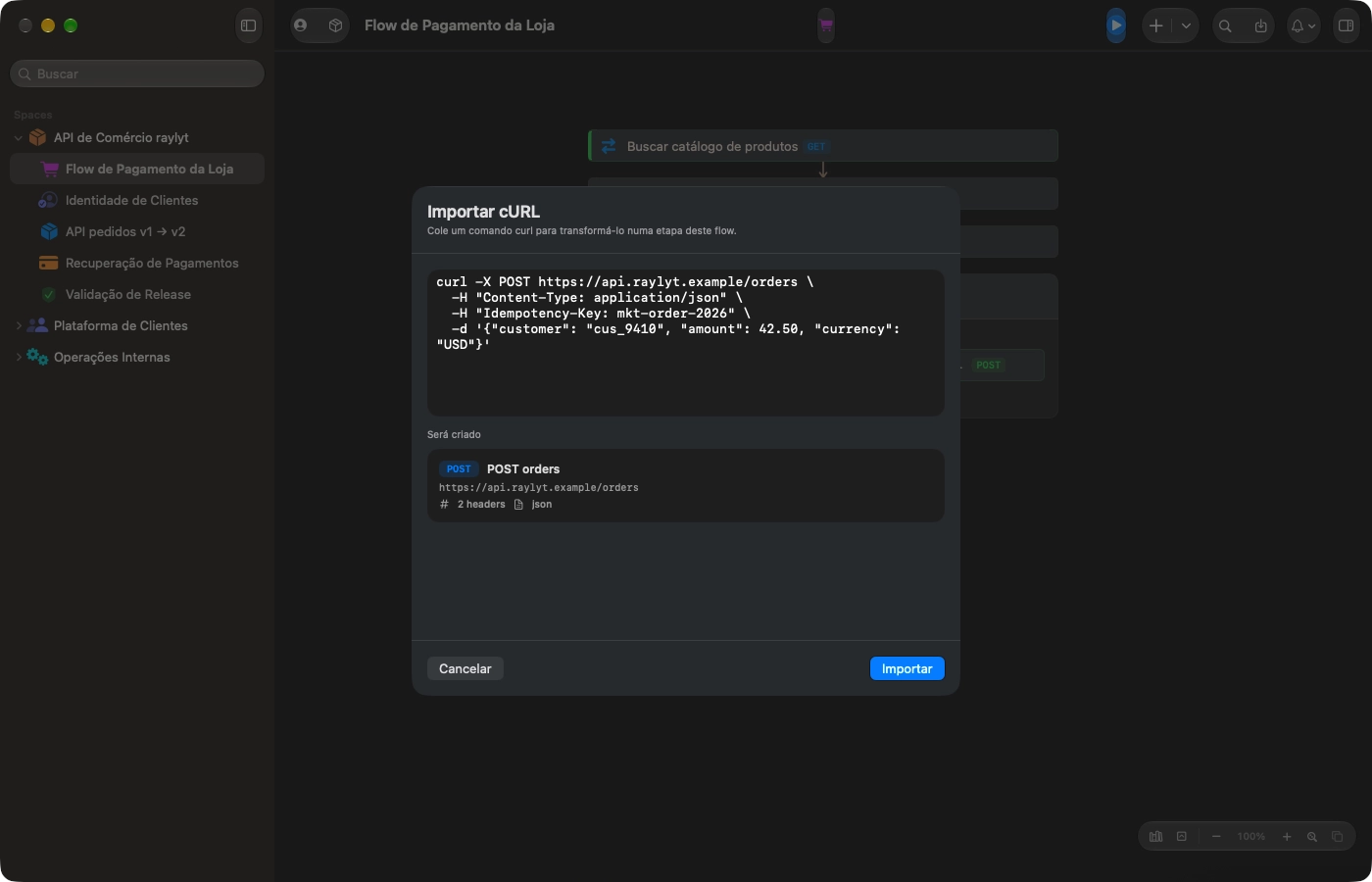The image size is (1372, 882).
Task: Open the notifications bell menu
Action: pyautogui.click(x=1303, y=26)
